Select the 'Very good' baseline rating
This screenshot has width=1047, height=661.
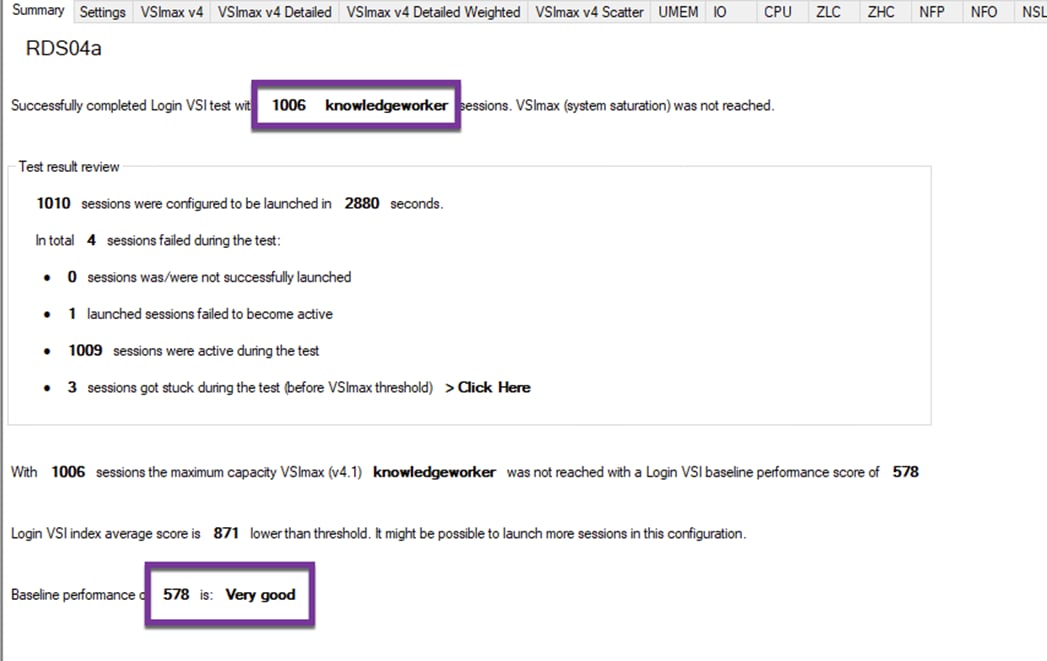(x=260, y=595)
